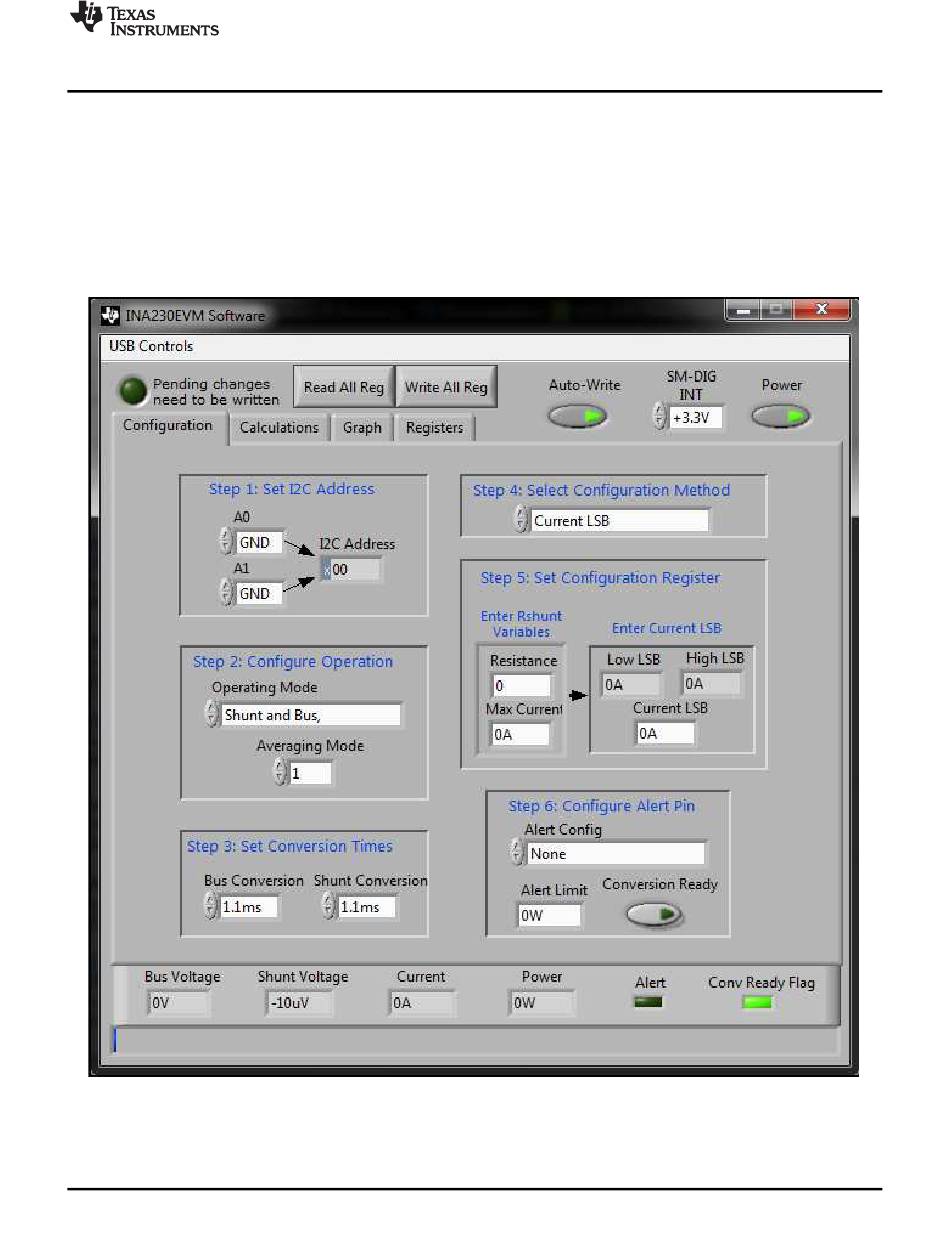Click the Write All Reg button

point(446,387)
